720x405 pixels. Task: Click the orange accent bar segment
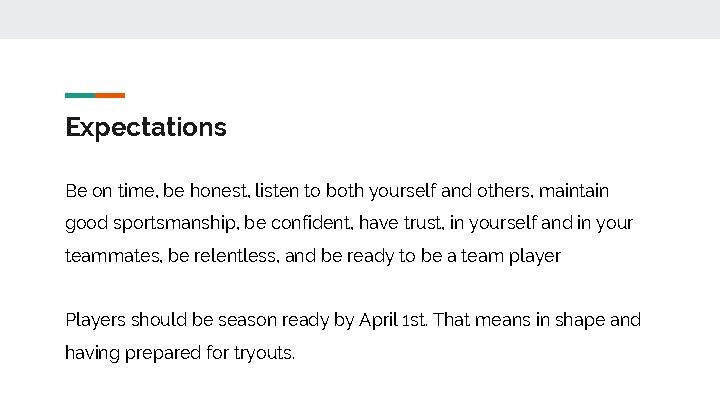pos(110,96)
